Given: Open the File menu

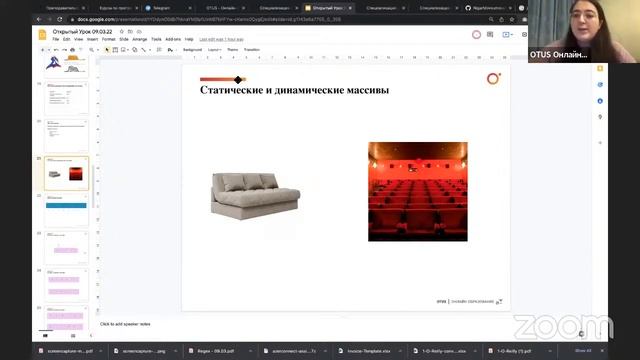Looking at the screenshot, I should [56, 40].
